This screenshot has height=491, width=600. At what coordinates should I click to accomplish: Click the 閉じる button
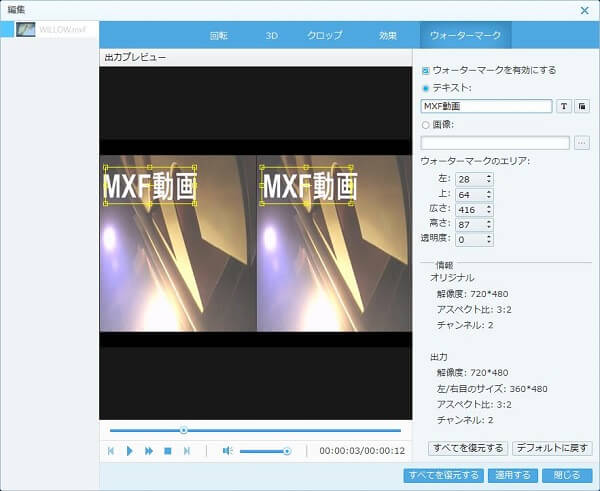pyautogui.click(x=567, y=475)
